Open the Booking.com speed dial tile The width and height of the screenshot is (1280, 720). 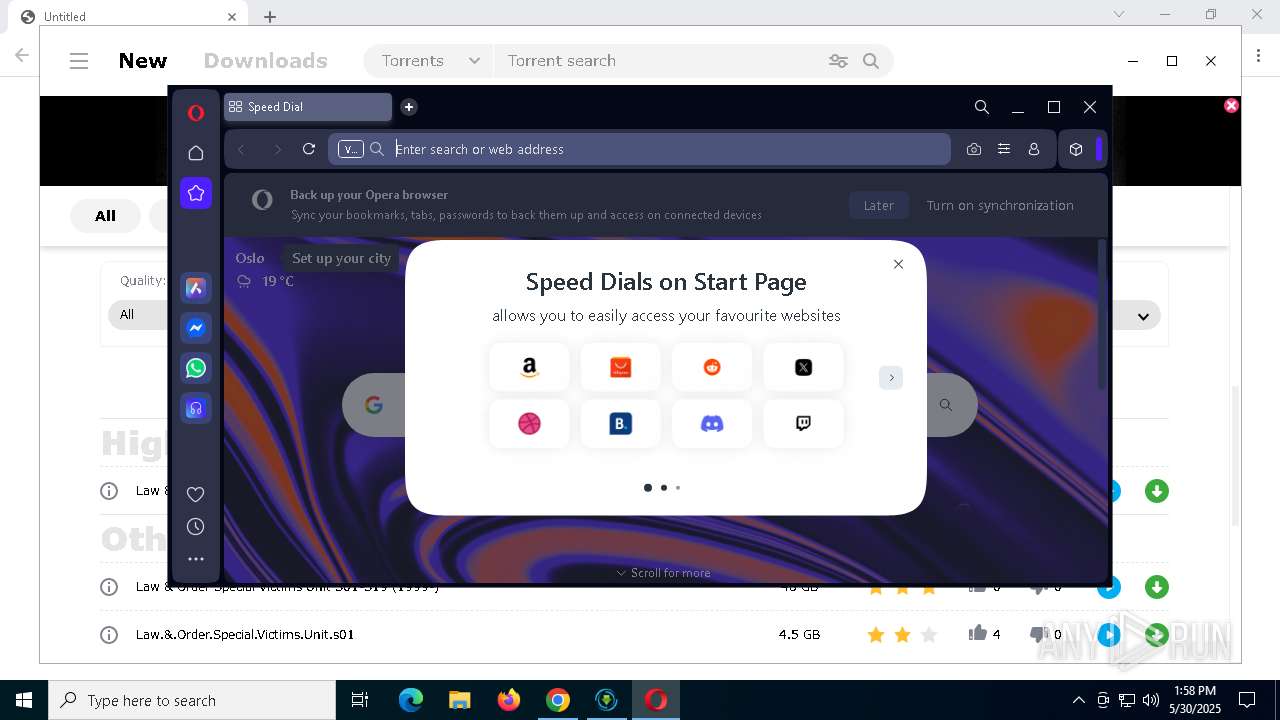point(621,424)
